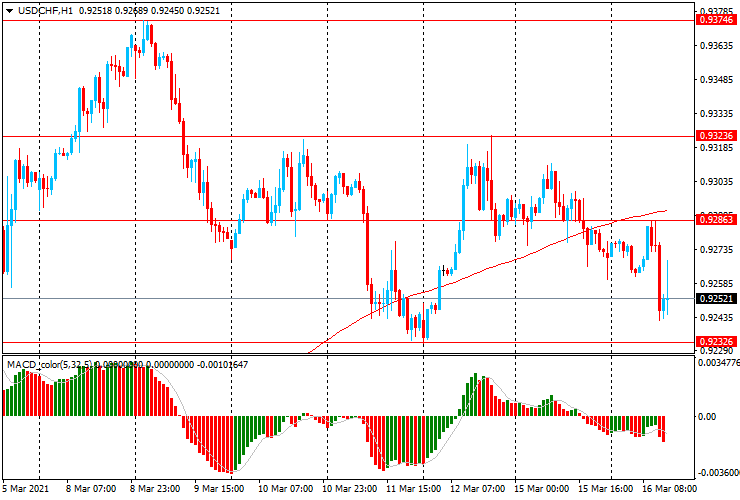Click the OHLC values 0.92518 0.92689 in header
The width and height of the screenshot is (740, 500).
click(x=117, y=10)
